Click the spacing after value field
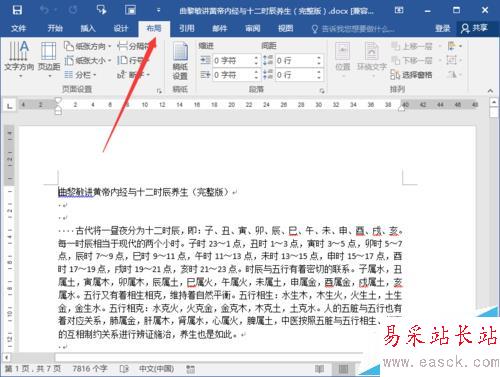 tap(295, 75)
